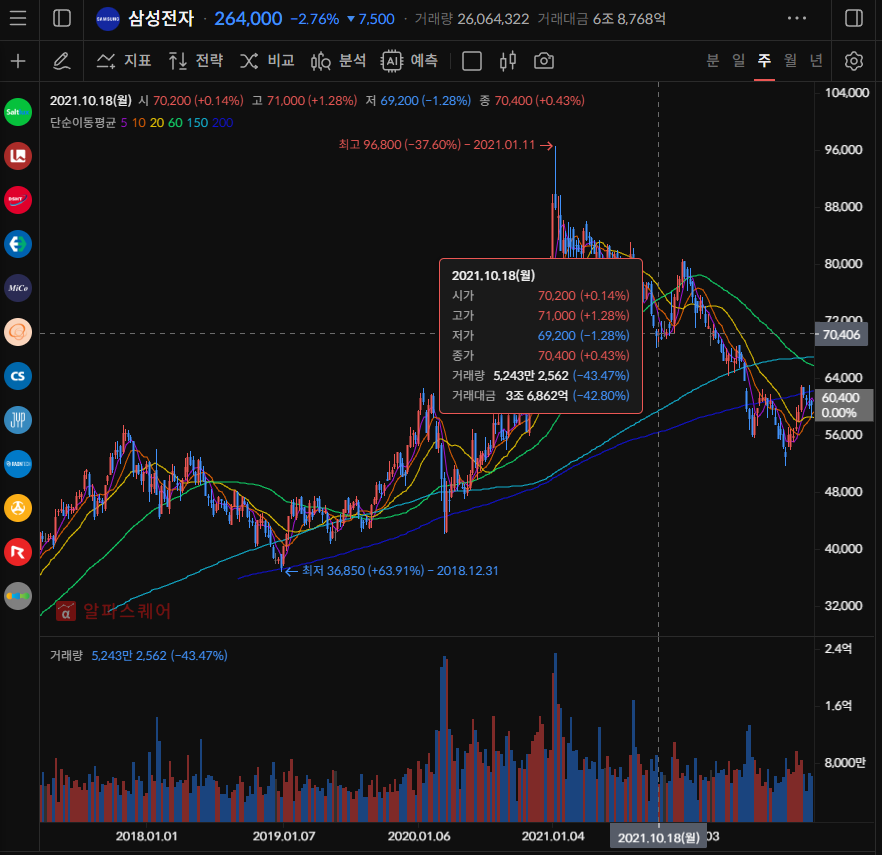Toggle the left sidebar panel
Screen dimensions: 882x855
click(62, 19)
